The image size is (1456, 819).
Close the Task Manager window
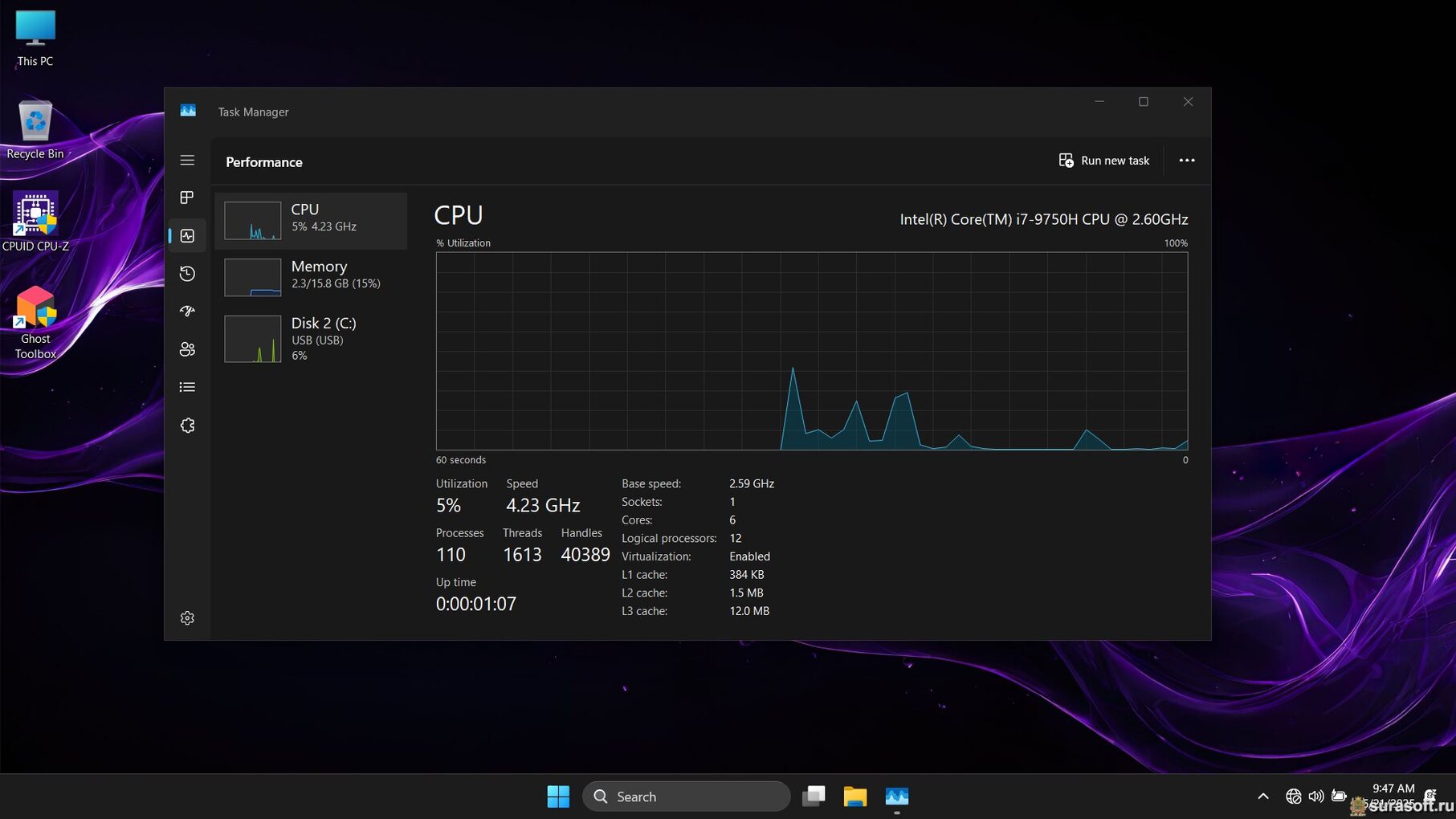pyautogui.click(x=1188, y=102)
